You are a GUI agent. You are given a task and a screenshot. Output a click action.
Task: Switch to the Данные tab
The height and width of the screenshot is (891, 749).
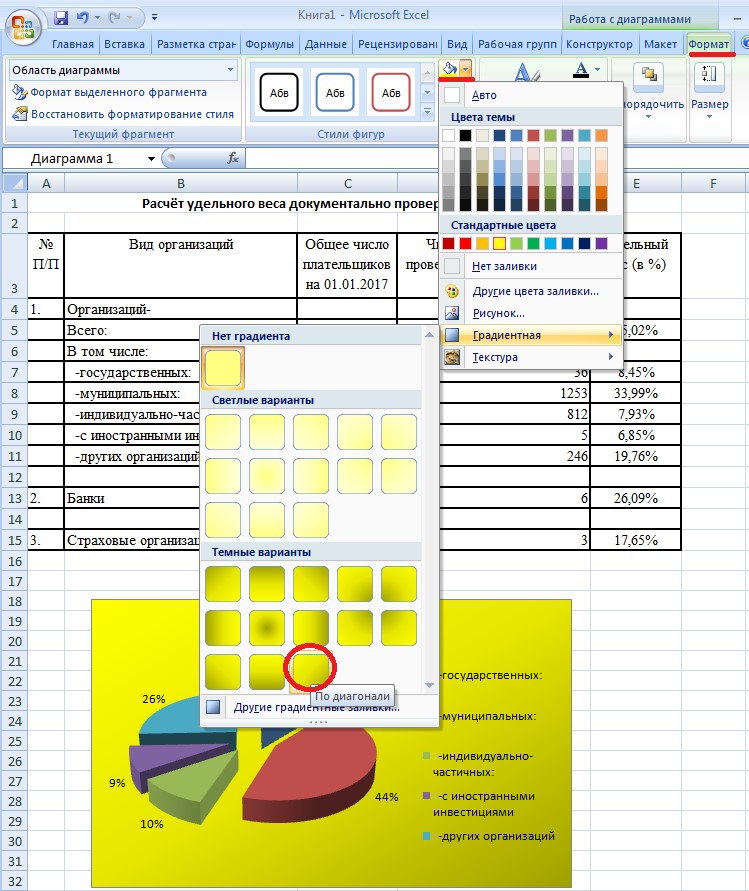(326, 44)
